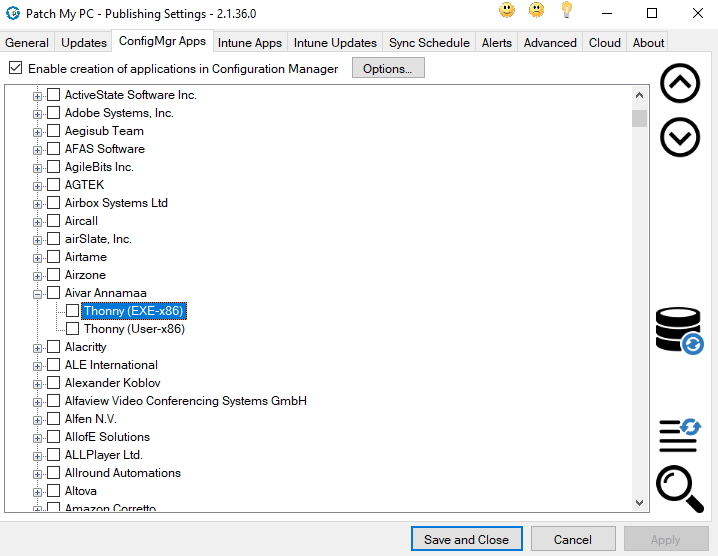718x556 pixels.
Task: Click the circled down-arrow icon
Action: coord(680,137)
